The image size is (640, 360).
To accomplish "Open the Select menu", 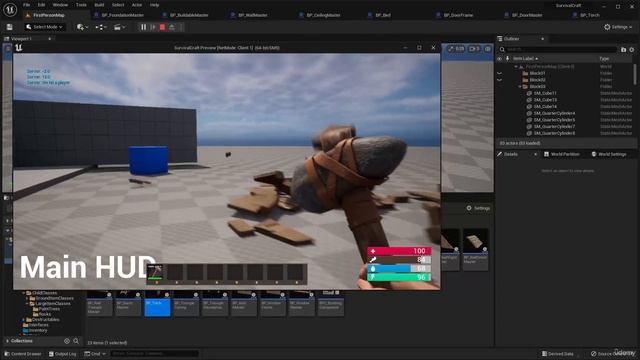I will coord(118,5).
